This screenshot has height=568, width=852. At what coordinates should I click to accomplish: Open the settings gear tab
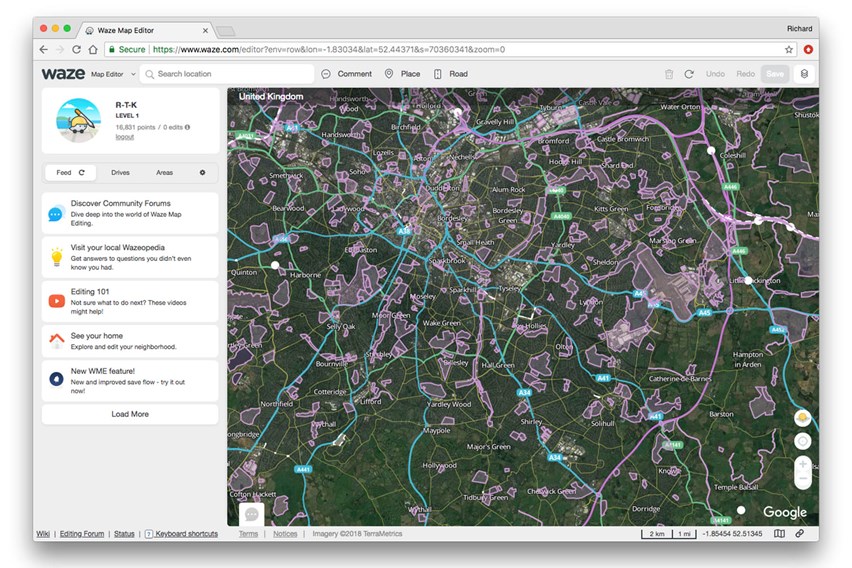coord(202,173)
